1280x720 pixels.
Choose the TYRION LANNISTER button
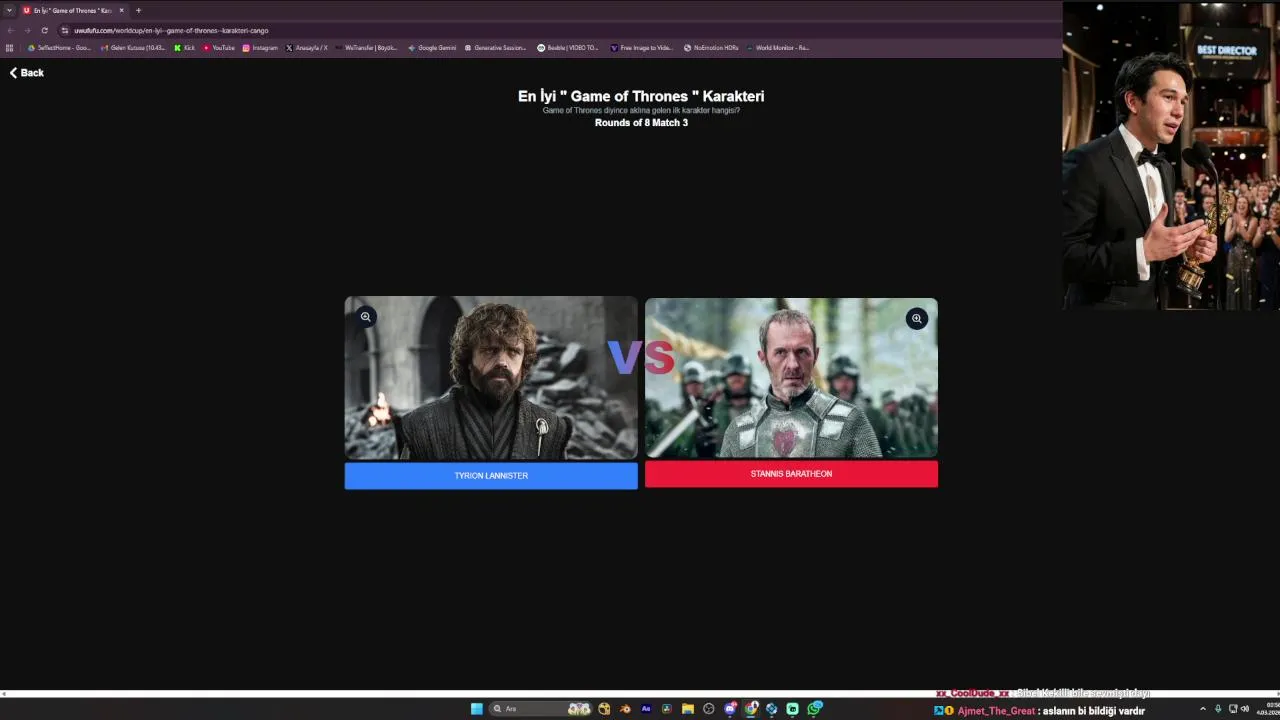click(x=491, y=476)
